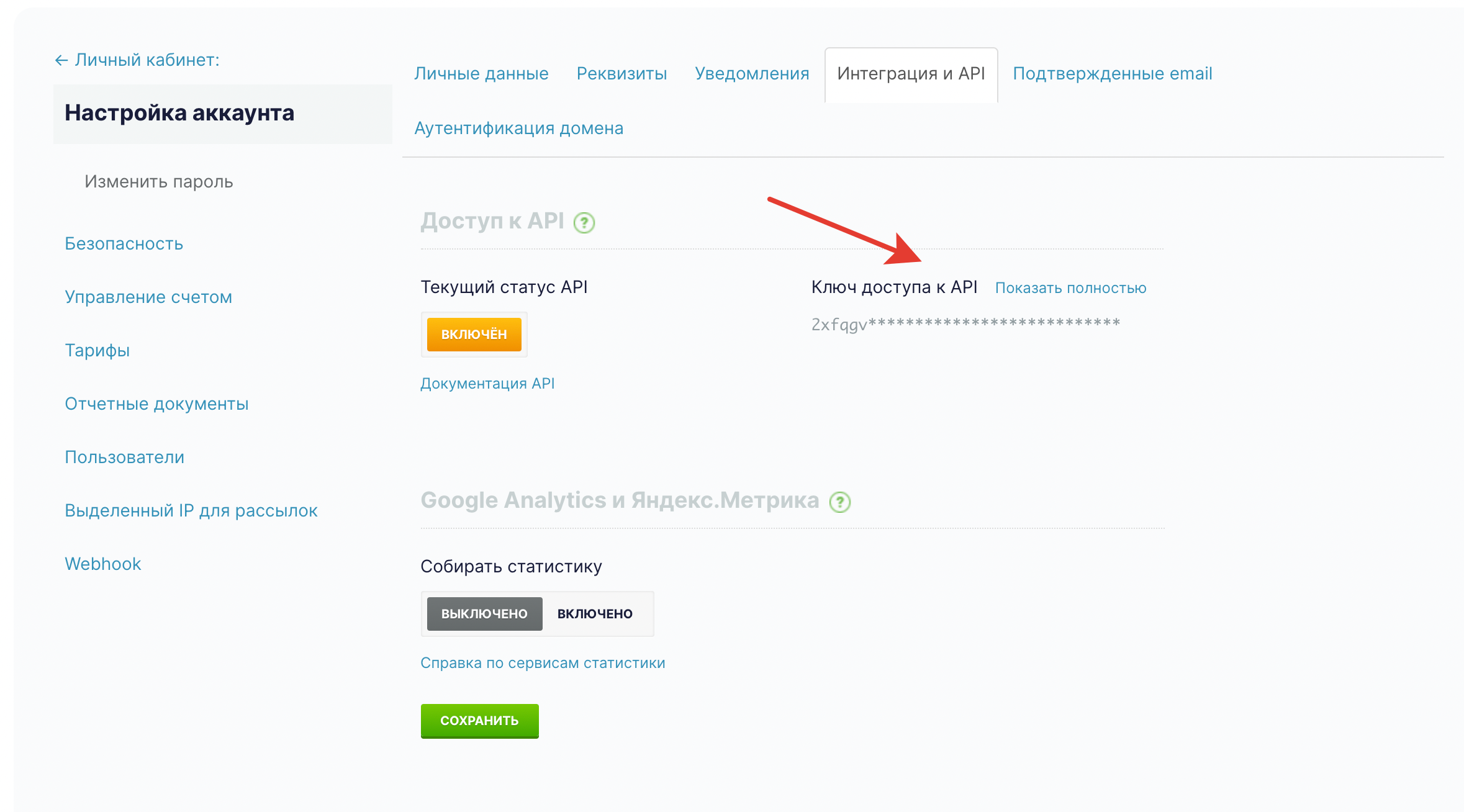Go to Webhook settings in sidebar
1464x812 pixels.
pos(103,564)
